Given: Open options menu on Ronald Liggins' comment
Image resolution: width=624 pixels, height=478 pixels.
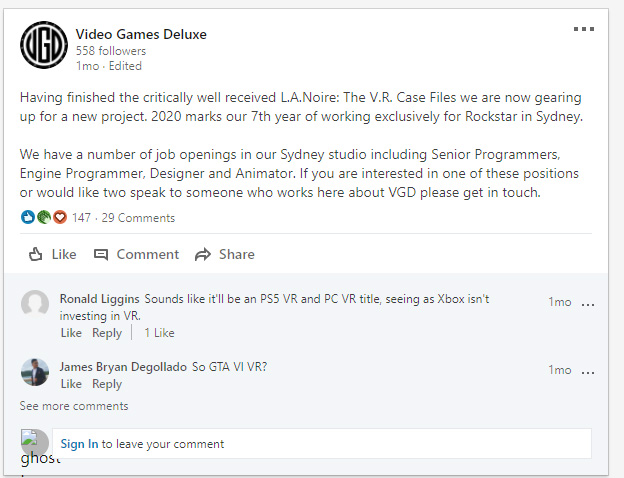Looking at the screenshot, I should 588,305.
